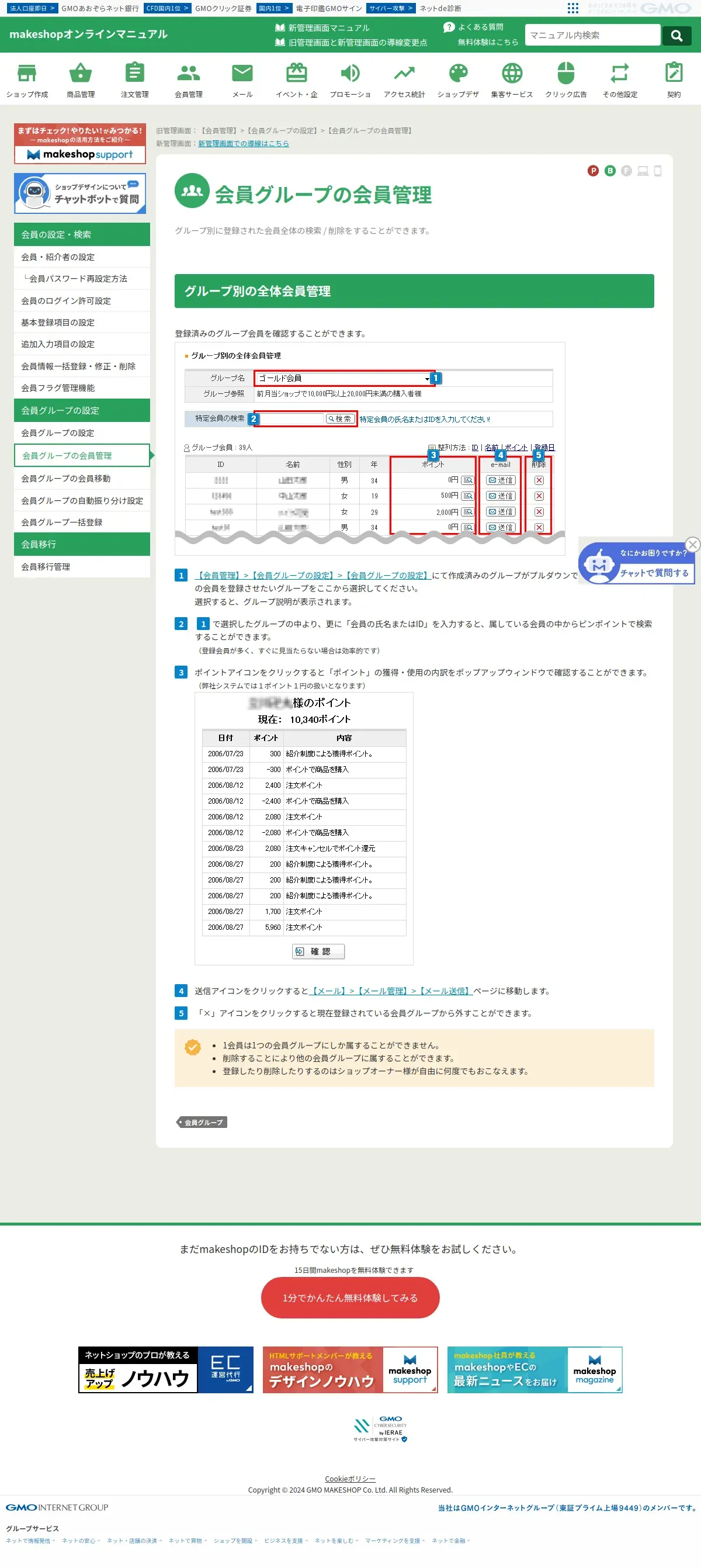This screenshot has height=1568, width=701.
Task: Focus the マニュアル内検索 search field
Action: (x=593, y=35)
